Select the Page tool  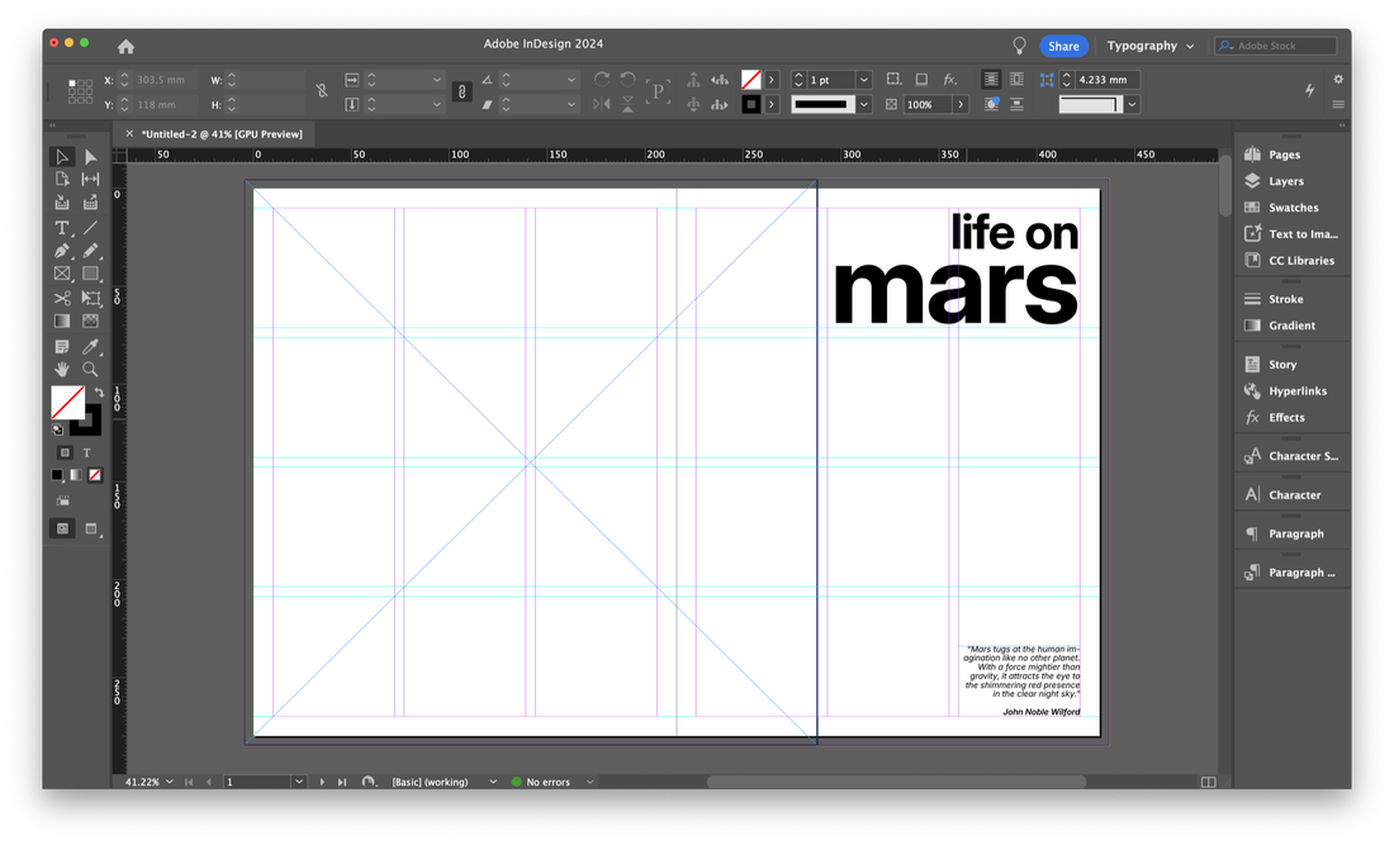coord(62,179)
